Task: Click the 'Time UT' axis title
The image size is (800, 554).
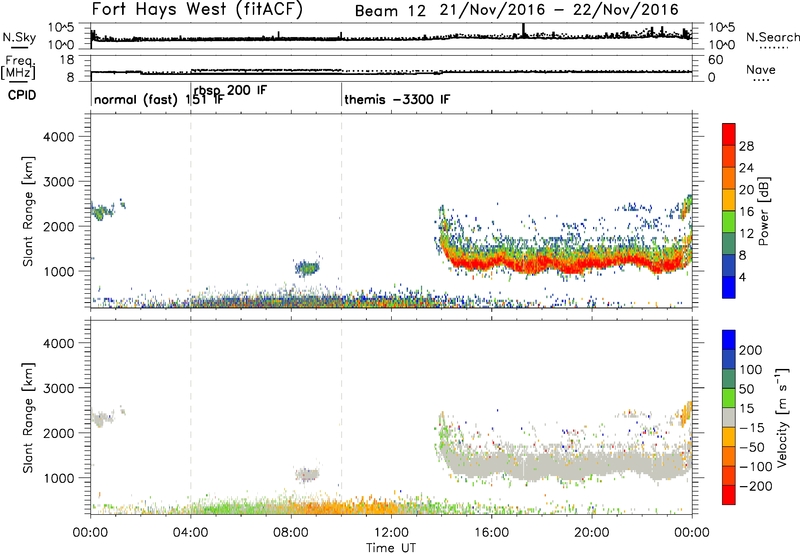Action: coord(391,548)
